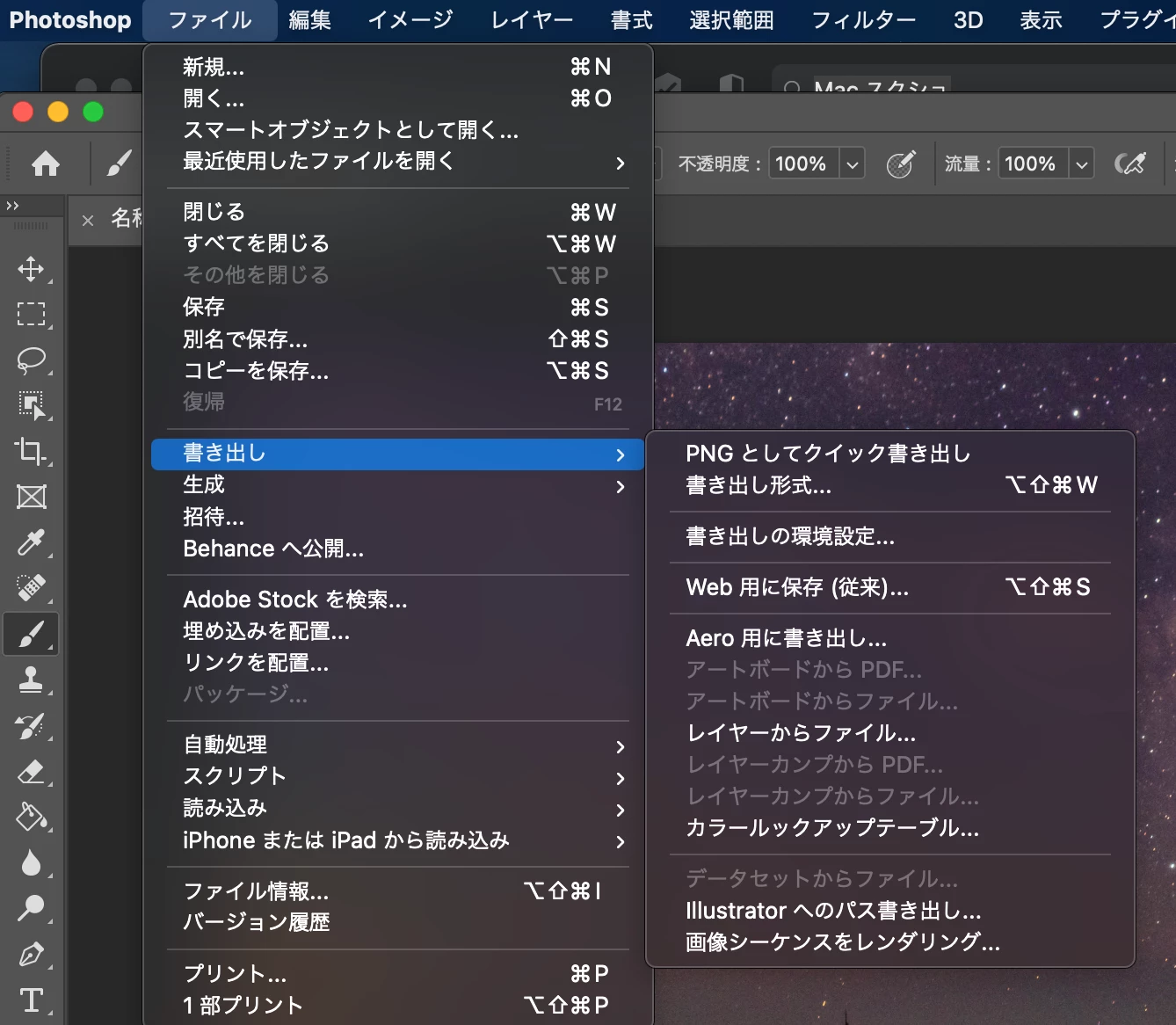Click the 流量 100% value field
This screenshot has width=1176, height=1025.
1033,164
